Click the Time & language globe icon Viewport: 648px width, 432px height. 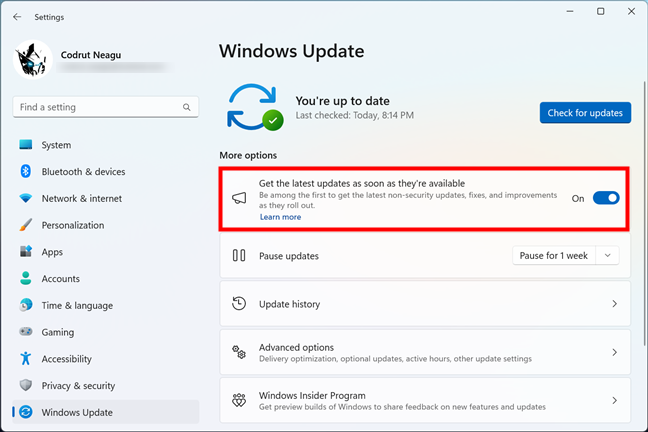[26, 305]
